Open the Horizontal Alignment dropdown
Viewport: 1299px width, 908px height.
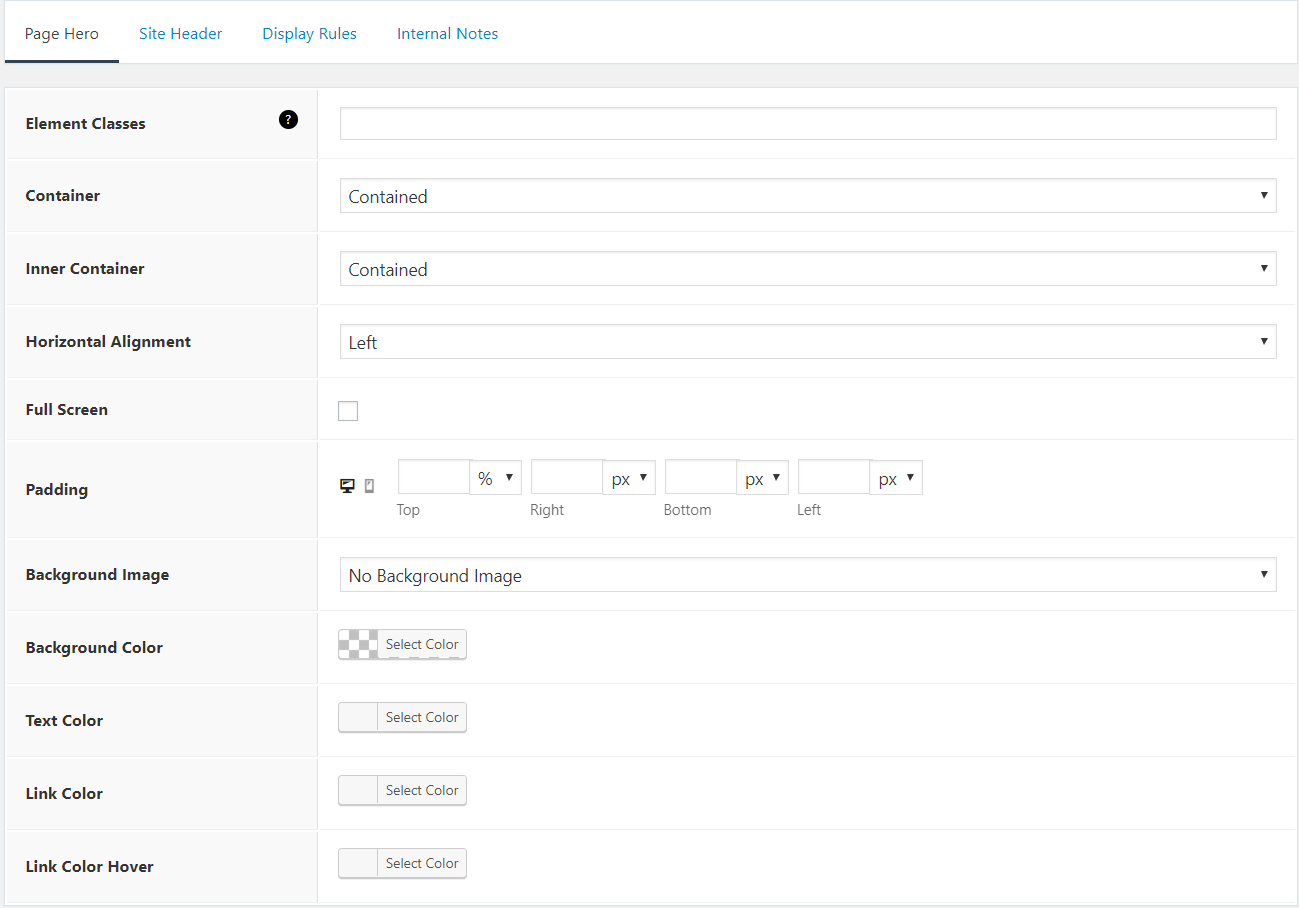pyautogui.click(x=808, y=341)
